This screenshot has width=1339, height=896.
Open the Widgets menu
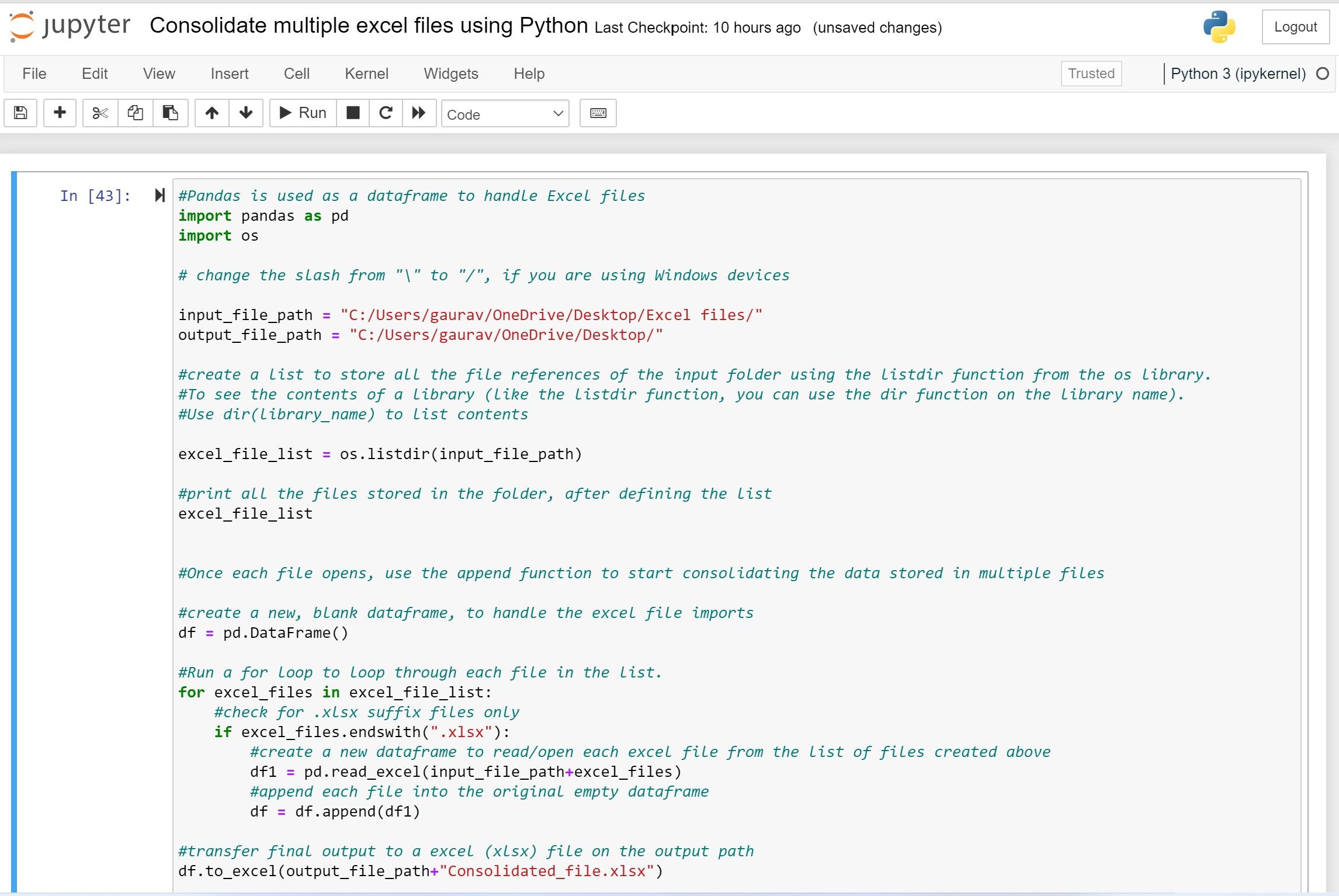pyautogui.click(x=450, y=74)
